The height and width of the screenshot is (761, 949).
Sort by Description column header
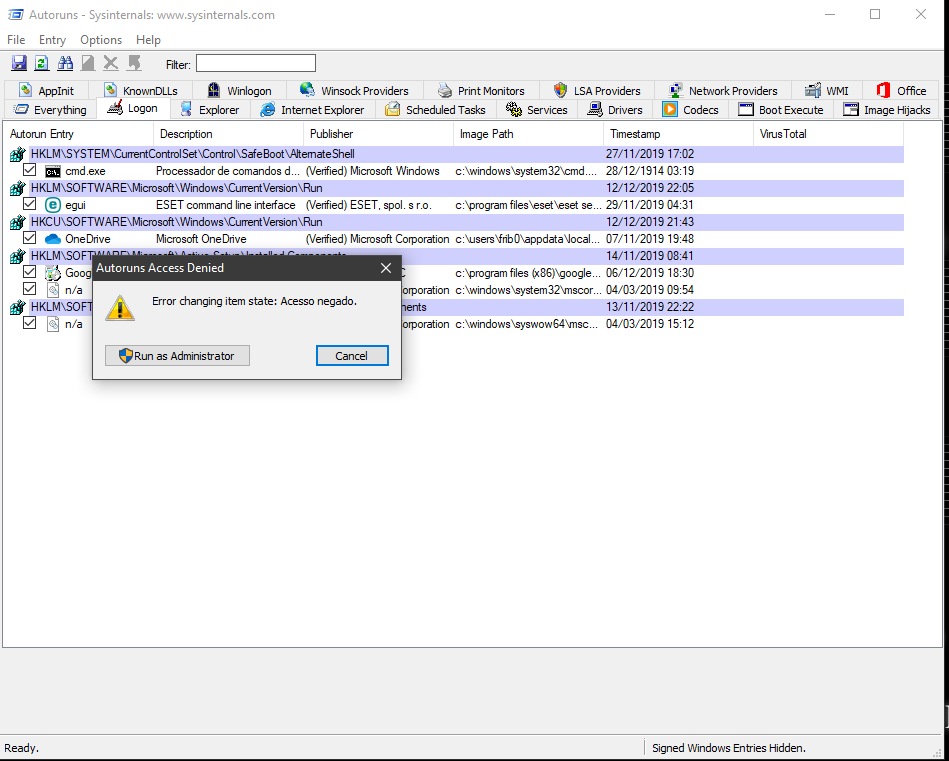[x=228, y=134]
